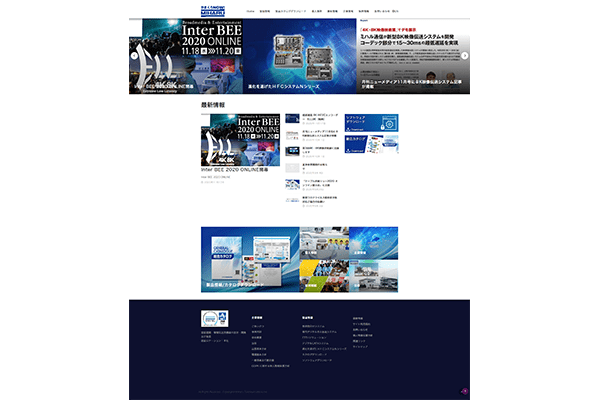
Task: Click the MIHARU company logo in the header
Action: click(x=213, y=11)
